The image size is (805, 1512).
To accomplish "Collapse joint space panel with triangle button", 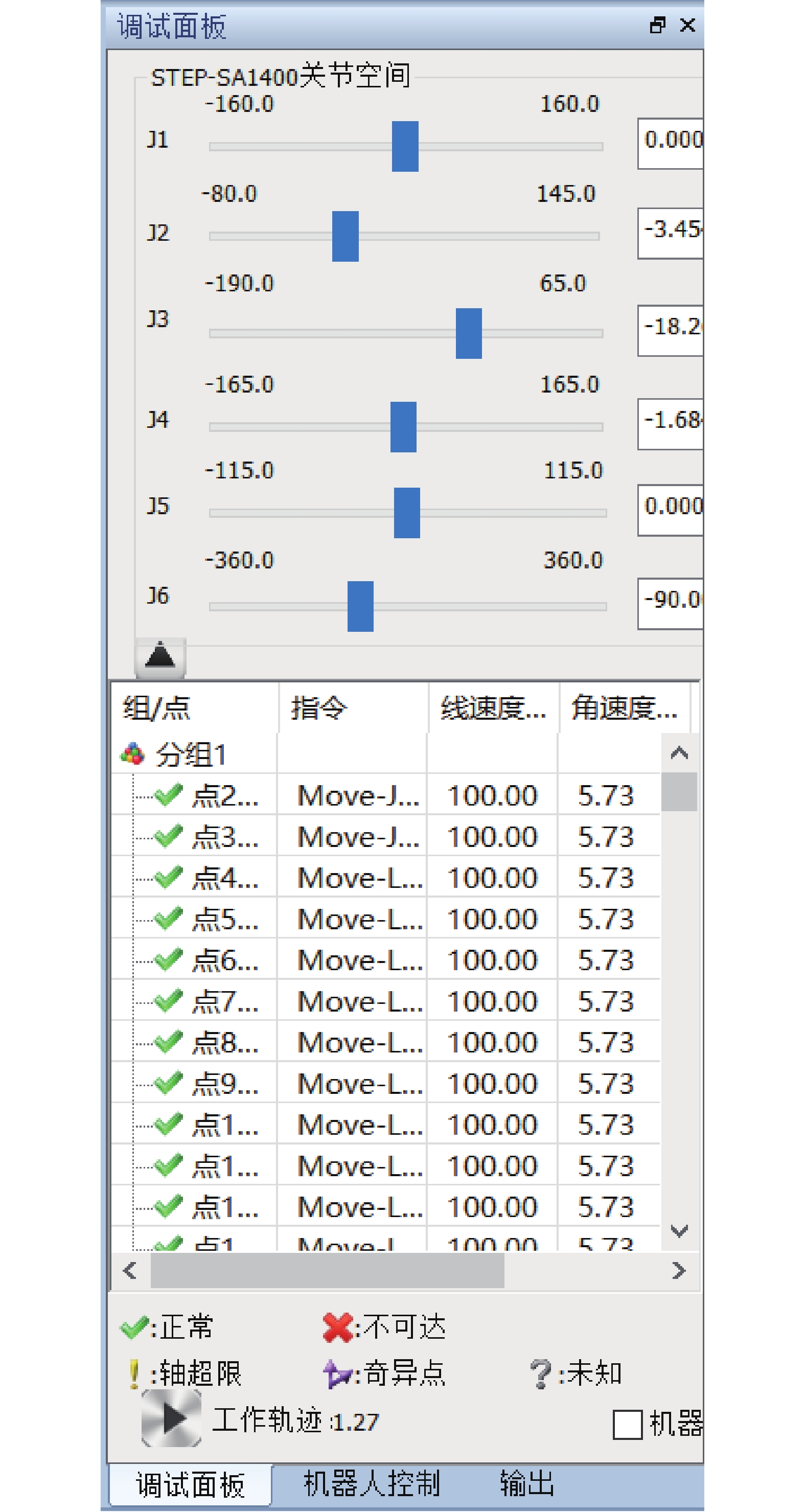I will click(x=160, y=656).
